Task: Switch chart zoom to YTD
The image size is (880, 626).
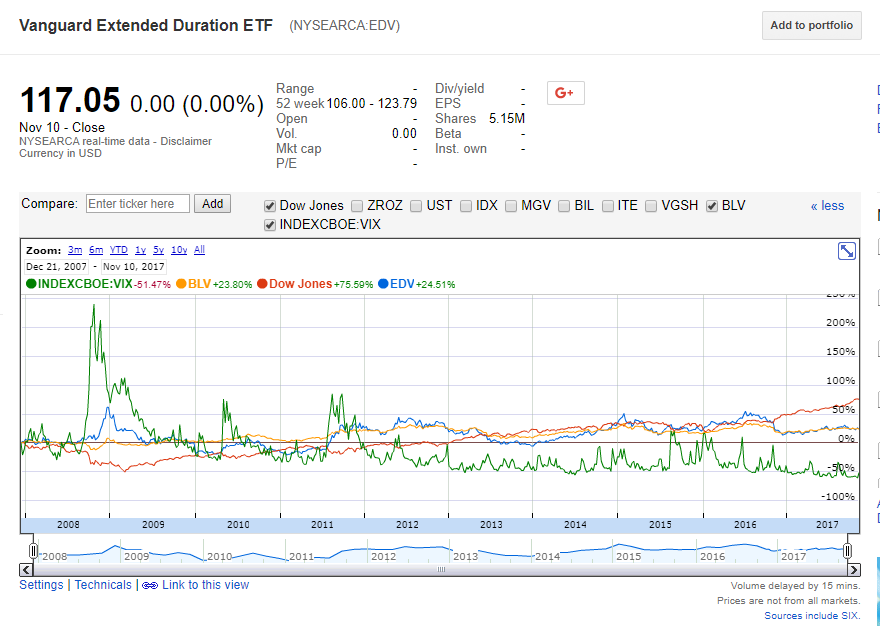Action: (118, 250)
